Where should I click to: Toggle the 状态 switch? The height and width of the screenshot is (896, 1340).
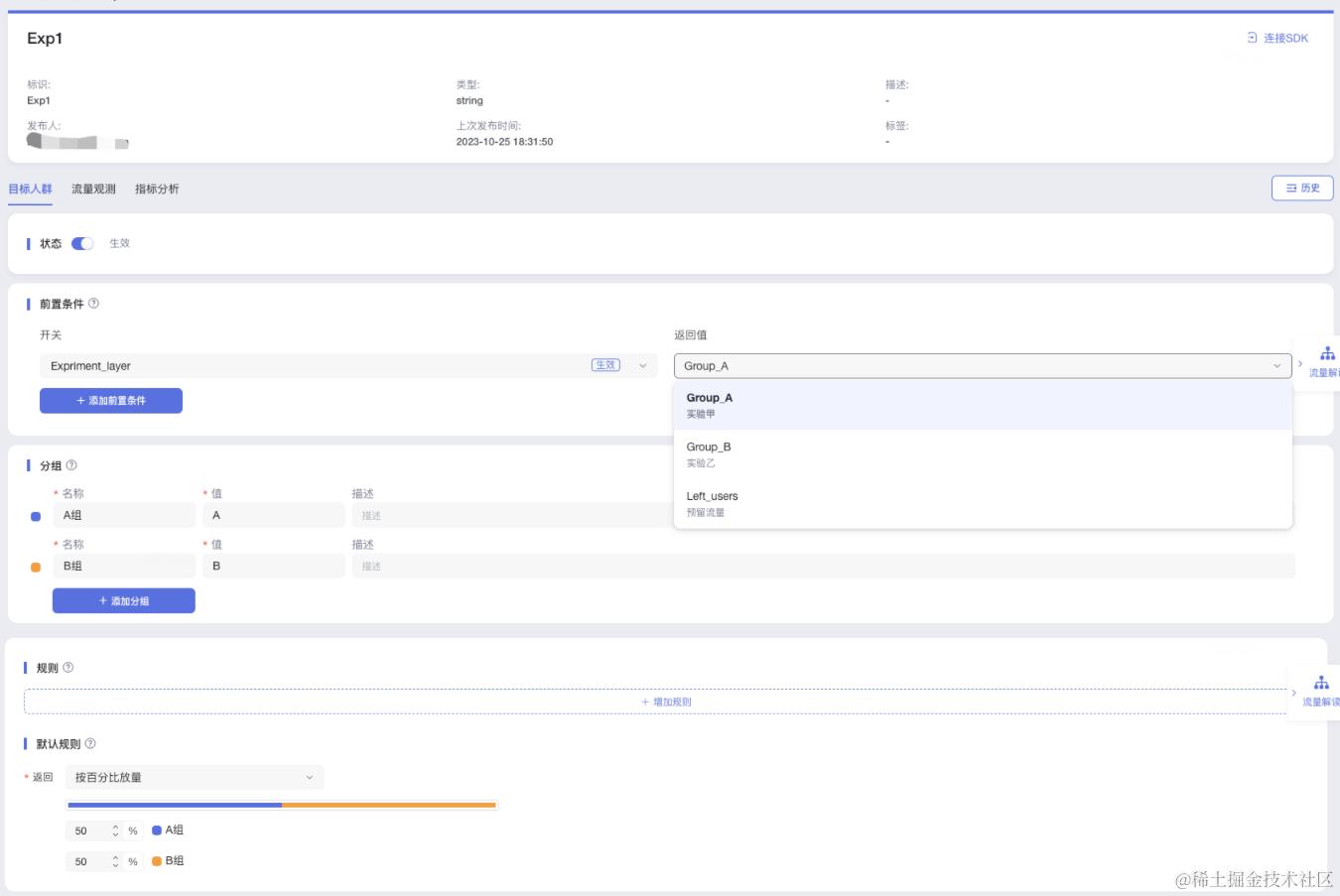(x=82, y=243)
